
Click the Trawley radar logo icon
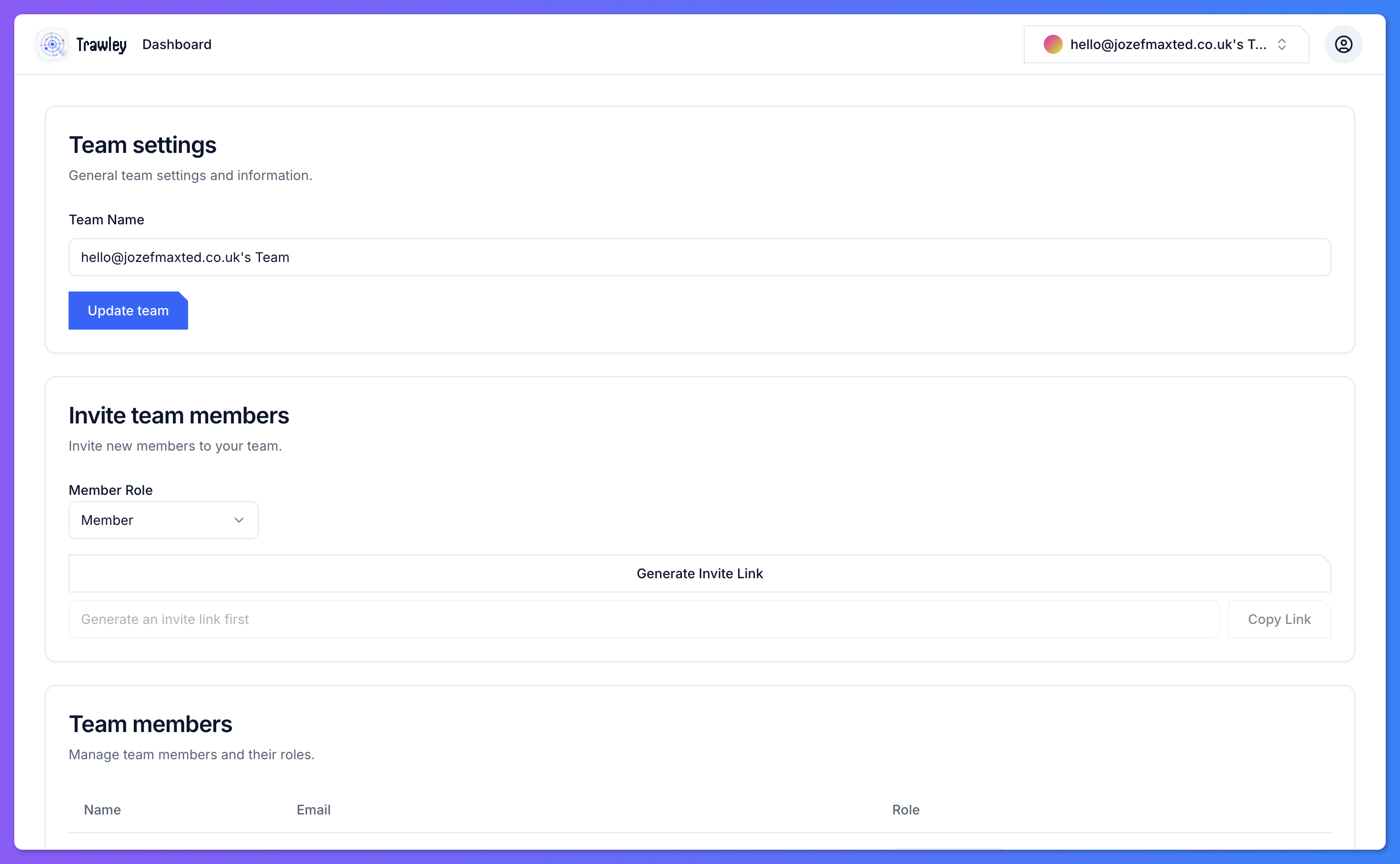(x=52, y=44)
